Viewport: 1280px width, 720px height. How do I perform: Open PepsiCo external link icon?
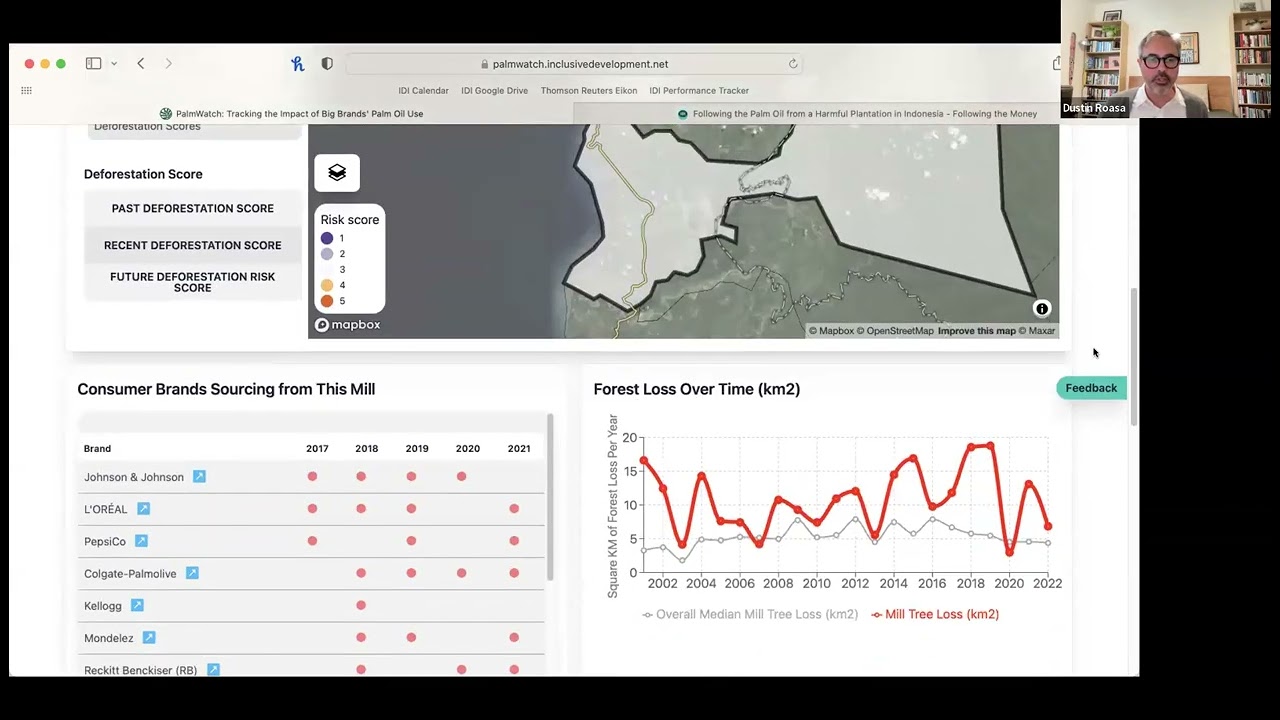pos(141,541)
